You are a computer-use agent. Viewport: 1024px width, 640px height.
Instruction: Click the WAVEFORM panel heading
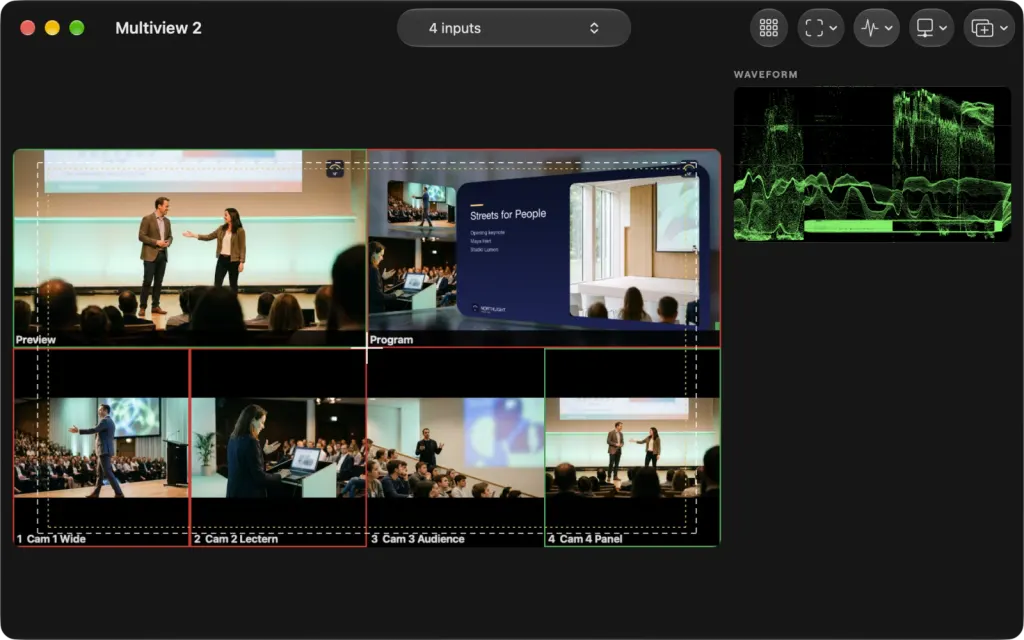tap(765, 74)
